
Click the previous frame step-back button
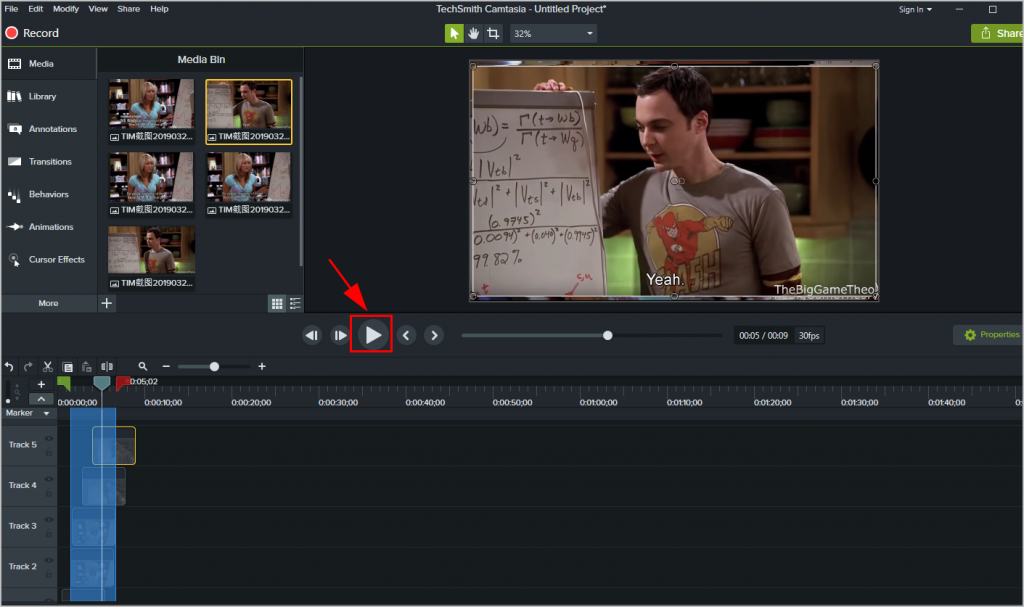pyautogui.click(x=312, y=335)
